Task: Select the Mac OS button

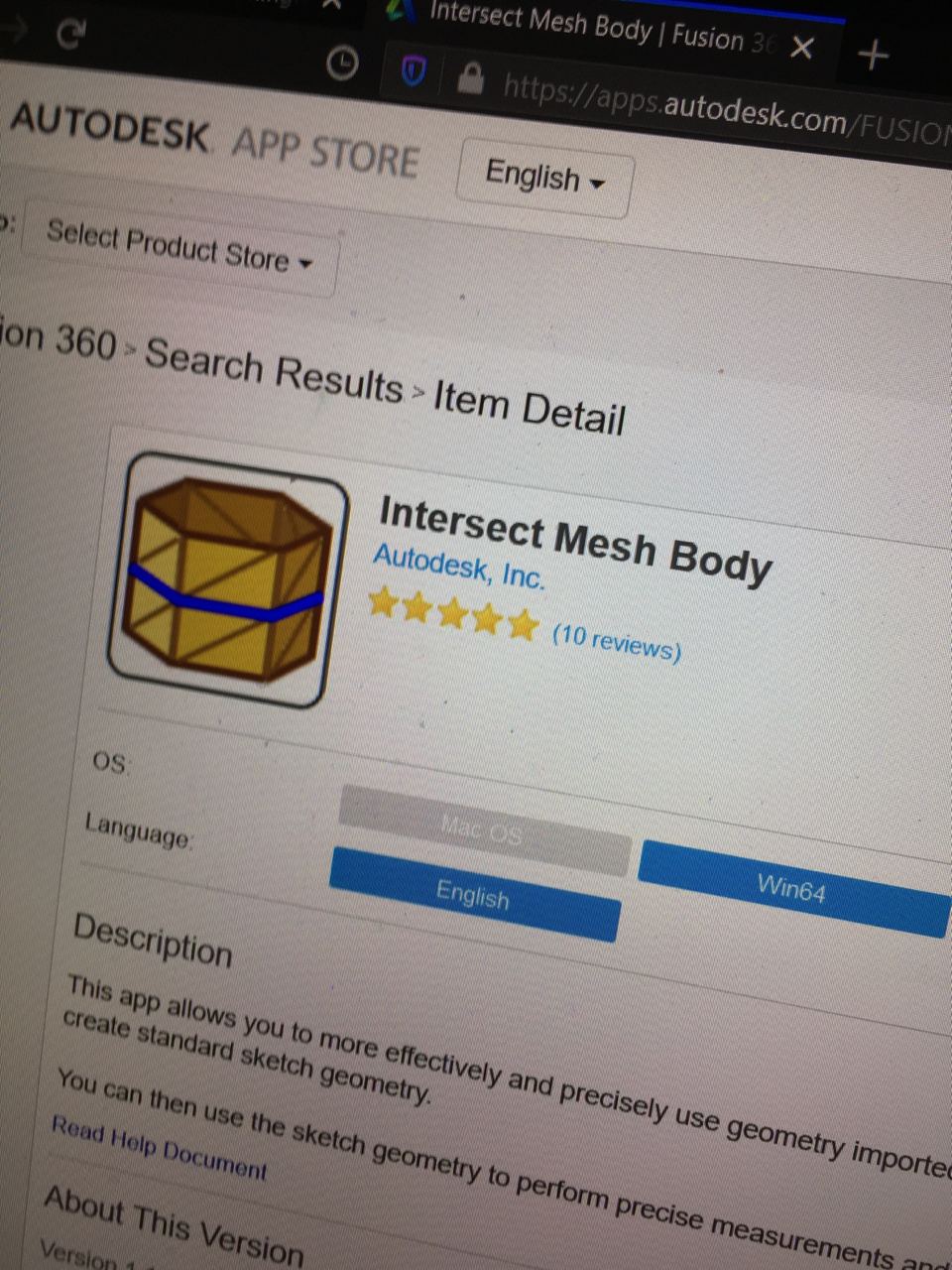Action: point(483,829)
